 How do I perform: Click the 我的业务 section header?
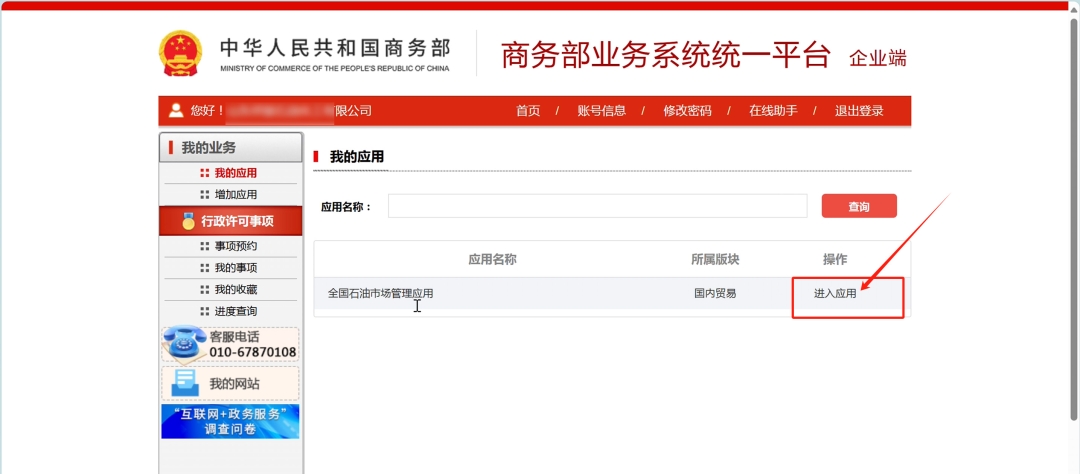pos(231,147)
